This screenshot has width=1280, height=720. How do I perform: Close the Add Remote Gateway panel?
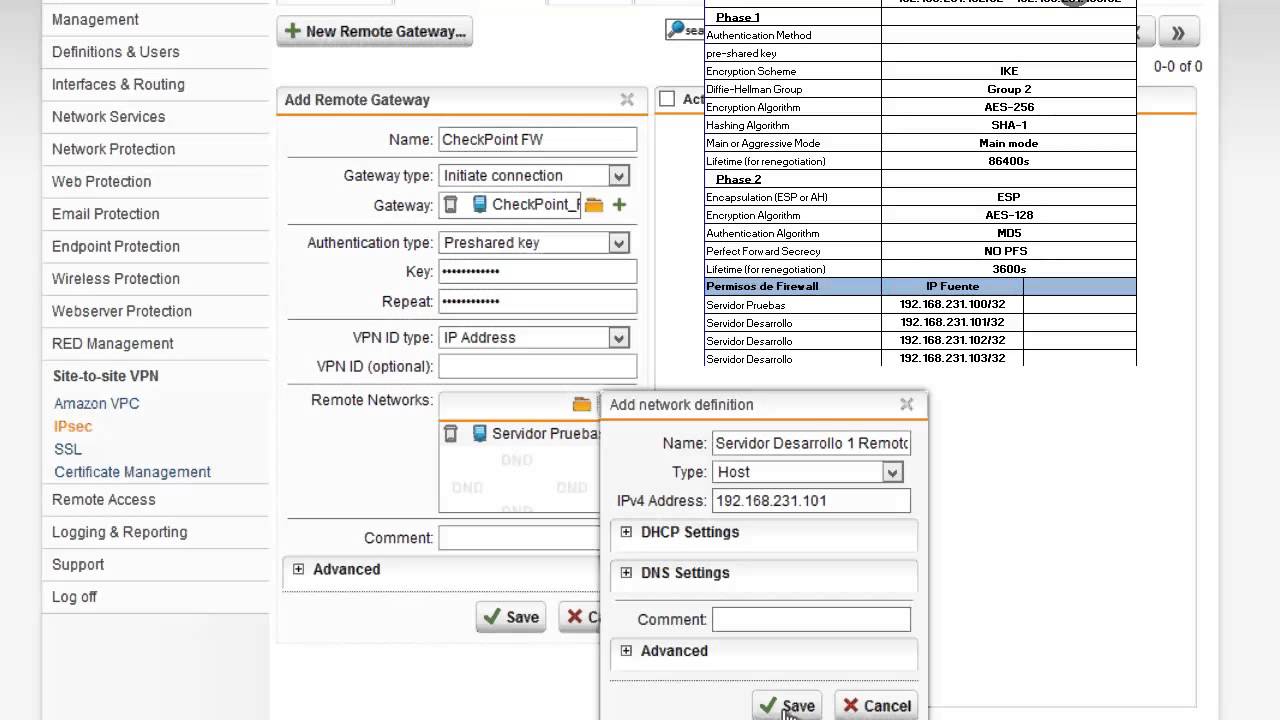[x=627, y=100]
